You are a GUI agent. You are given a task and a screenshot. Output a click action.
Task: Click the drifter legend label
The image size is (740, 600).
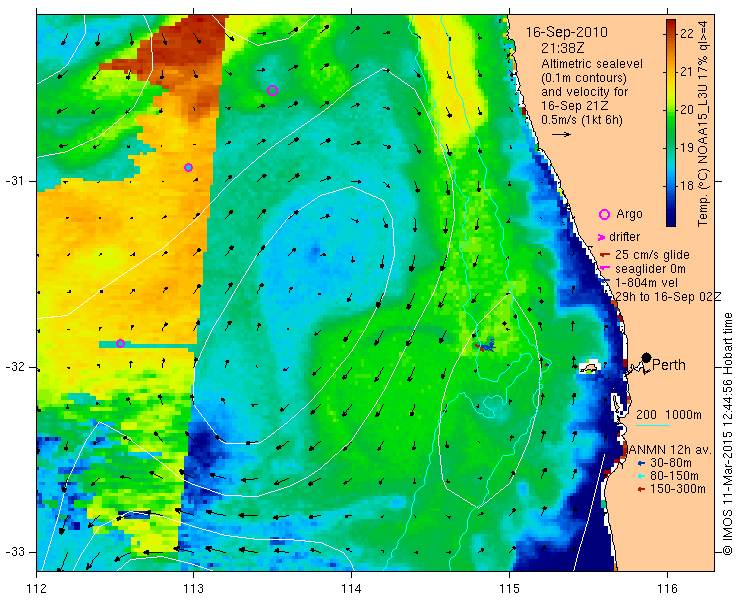(625, 237)
